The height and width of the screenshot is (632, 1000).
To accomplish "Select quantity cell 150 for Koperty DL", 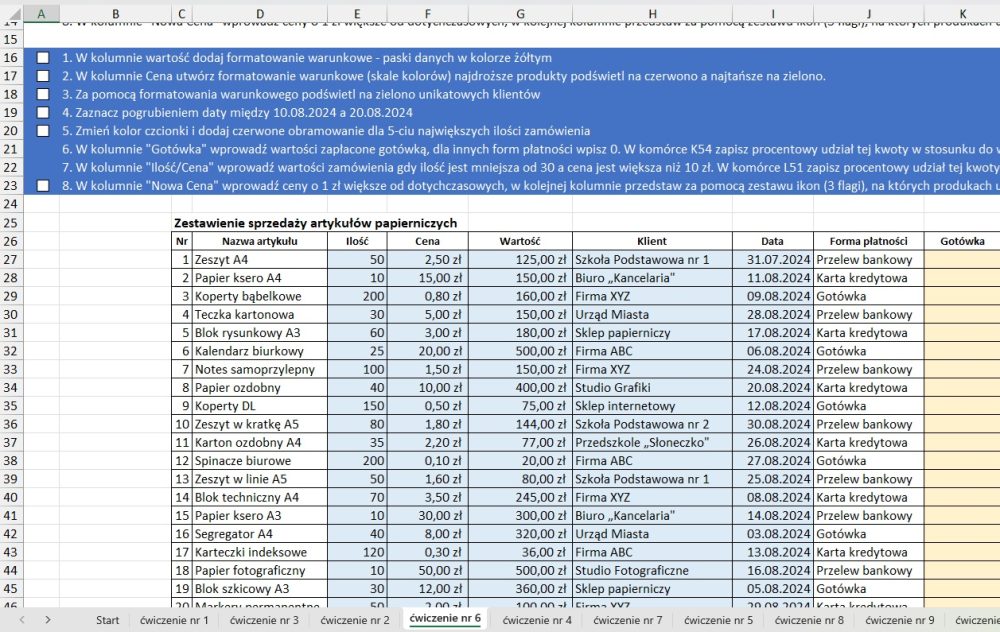I will click(x=357, y=406).
